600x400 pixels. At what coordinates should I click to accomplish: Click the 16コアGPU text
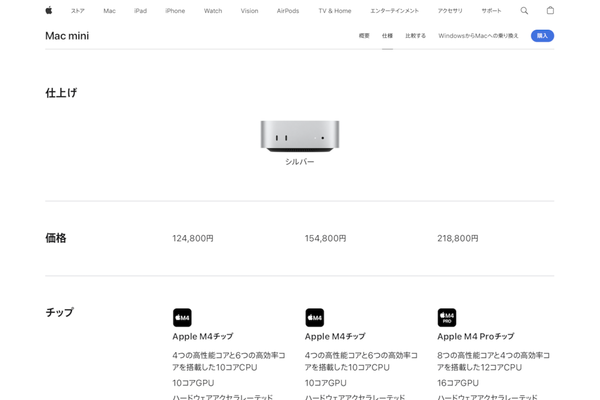[x=458, y=383]
